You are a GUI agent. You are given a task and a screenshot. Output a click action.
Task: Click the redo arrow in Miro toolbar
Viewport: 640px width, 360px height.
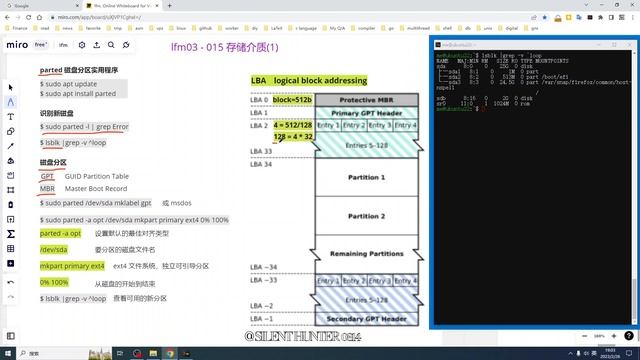click(11, 297)
